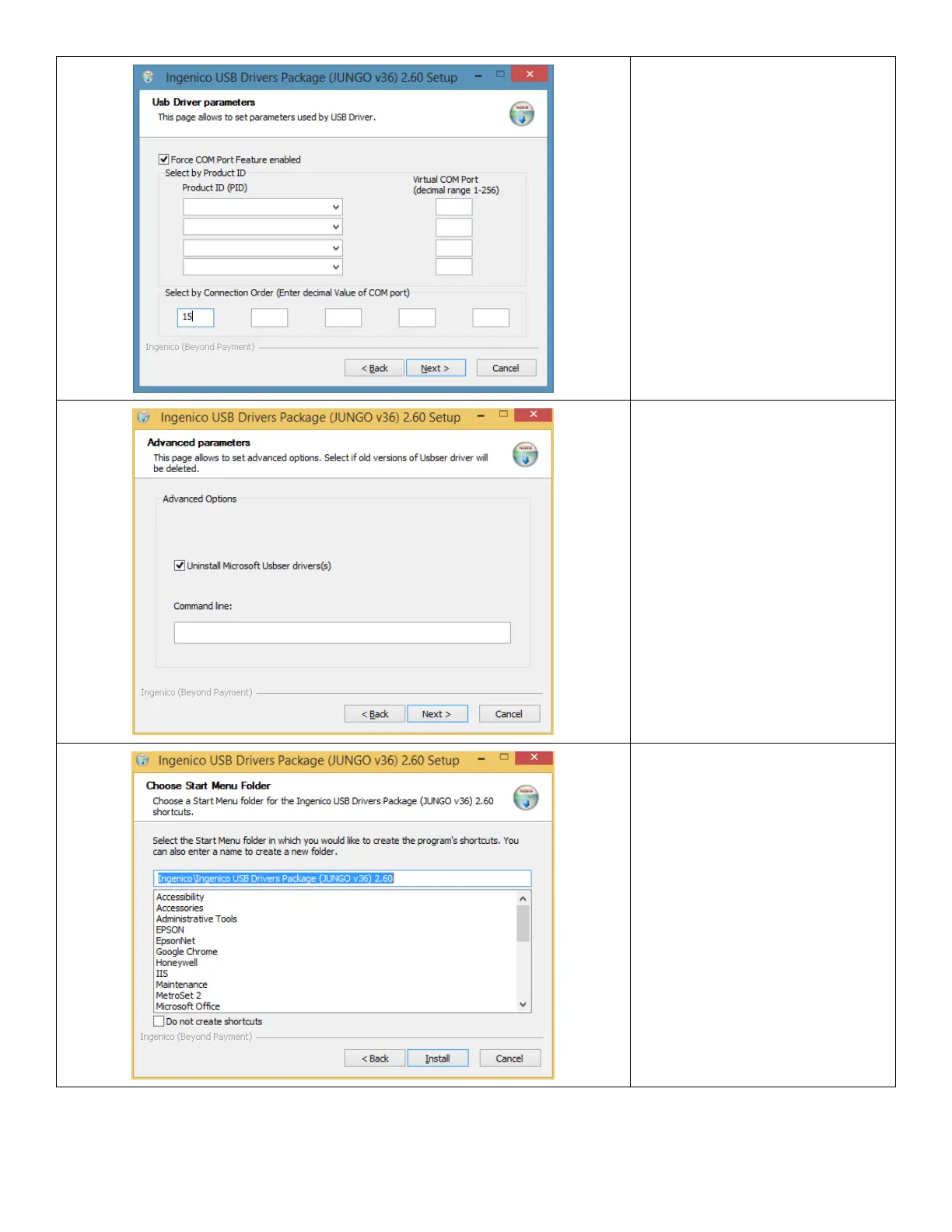Click Back in Choose Start Menu Folder window
The image size is (952, 1232).
click(375, 1059)
